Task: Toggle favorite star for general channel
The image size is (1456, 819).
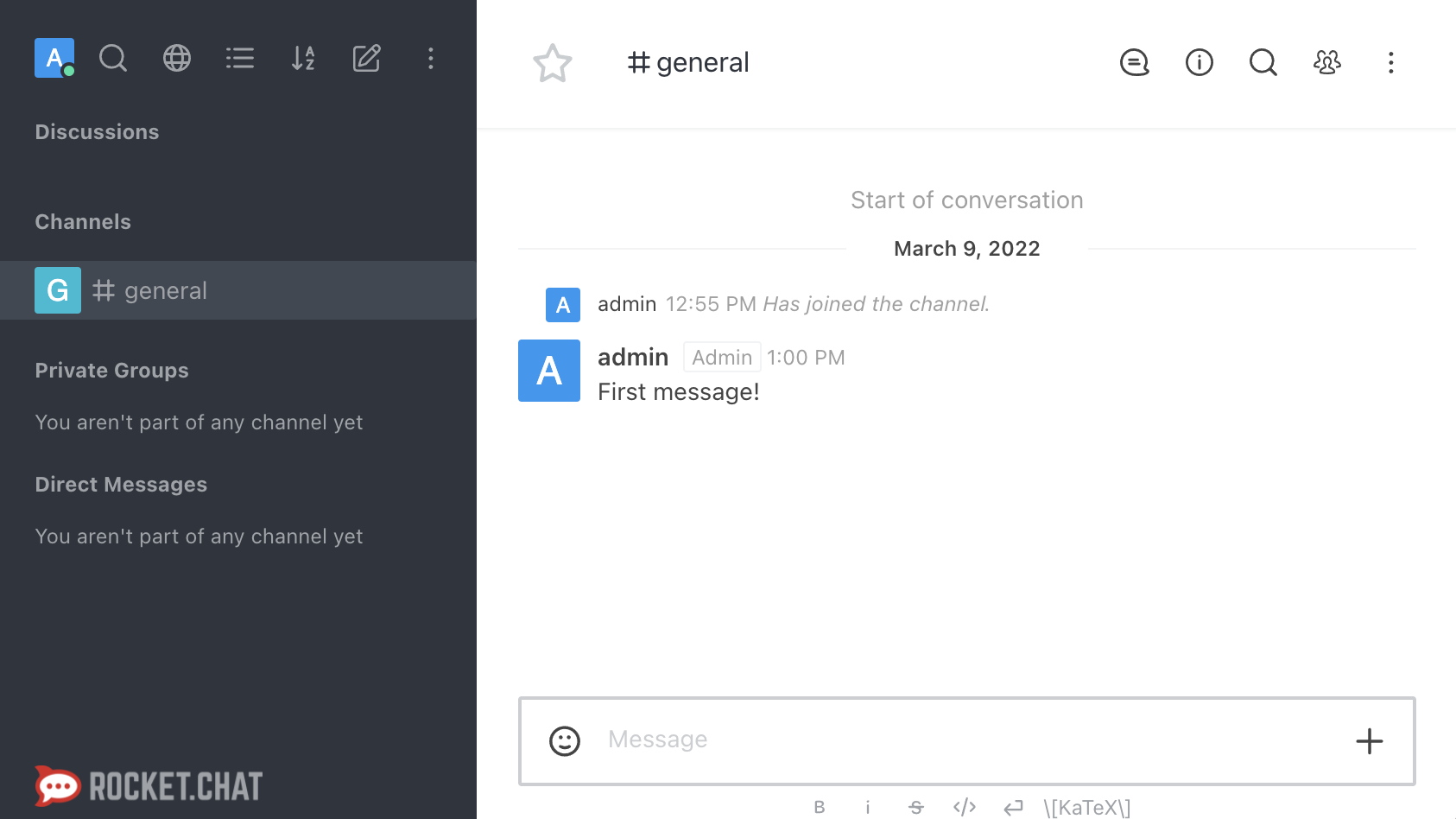Action: (553, 63)
